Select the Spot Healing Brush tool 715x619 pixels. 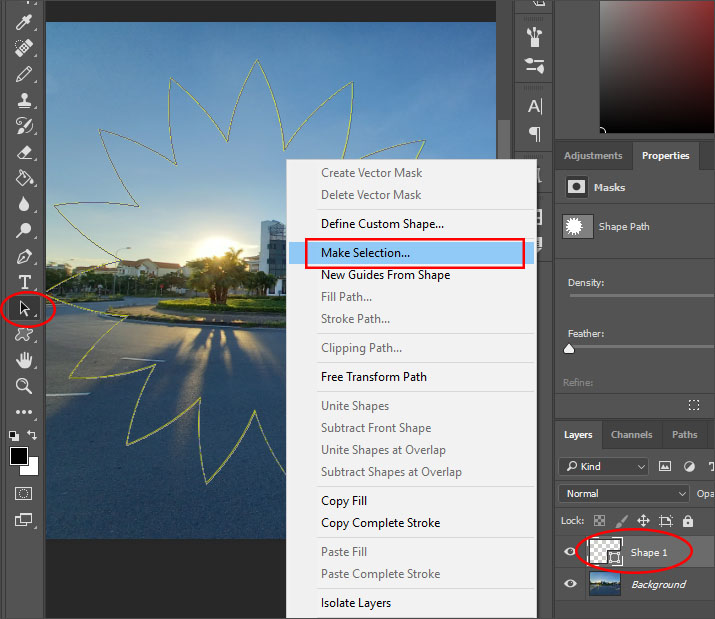point(24,47)
